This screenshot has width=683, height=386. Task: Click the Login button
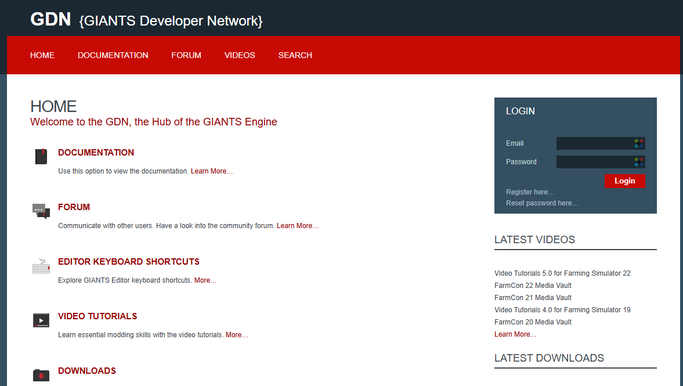coord(625,181)
